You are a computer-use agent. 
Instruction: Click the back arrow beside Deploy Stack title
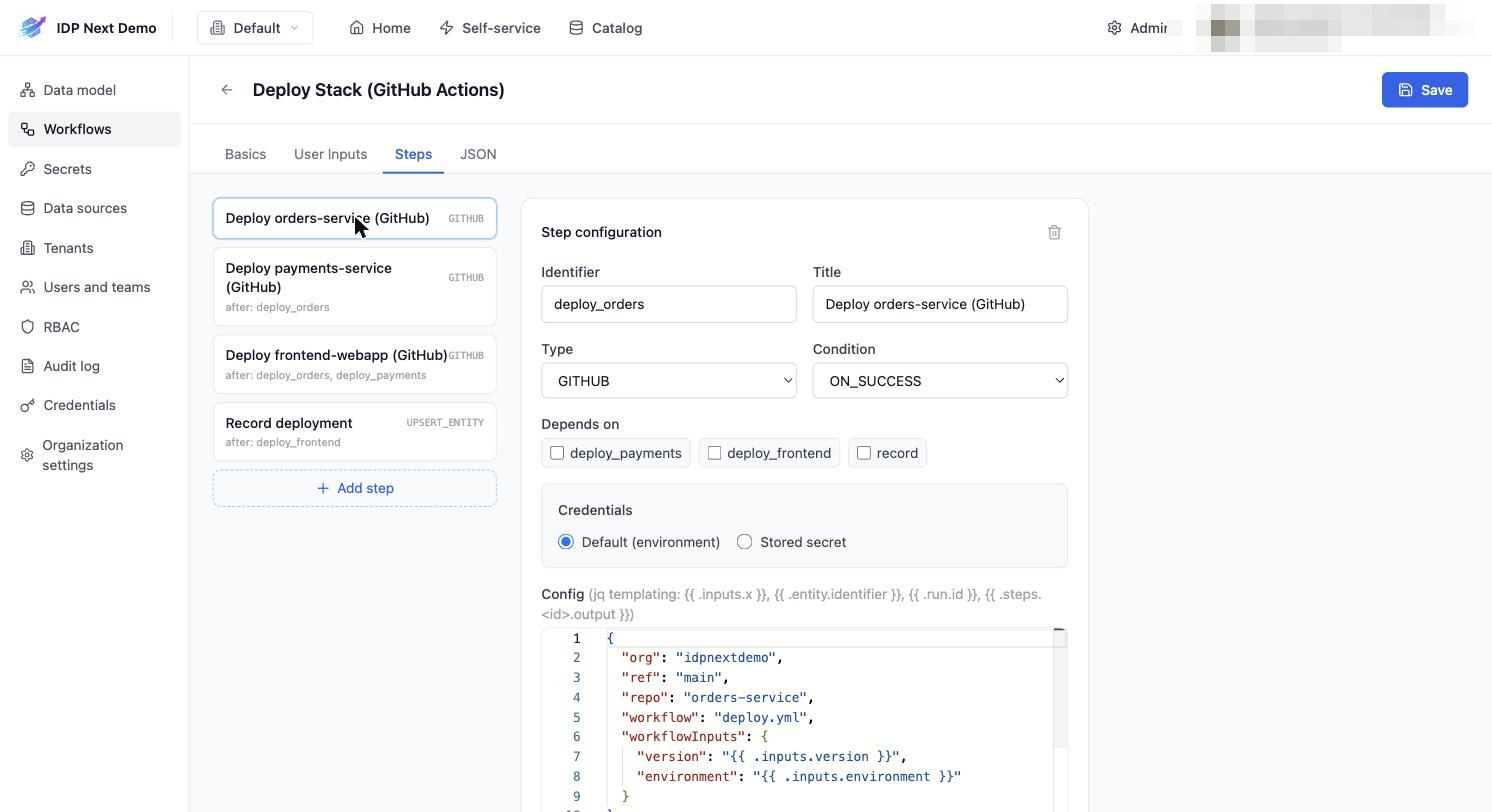(227, 90)
